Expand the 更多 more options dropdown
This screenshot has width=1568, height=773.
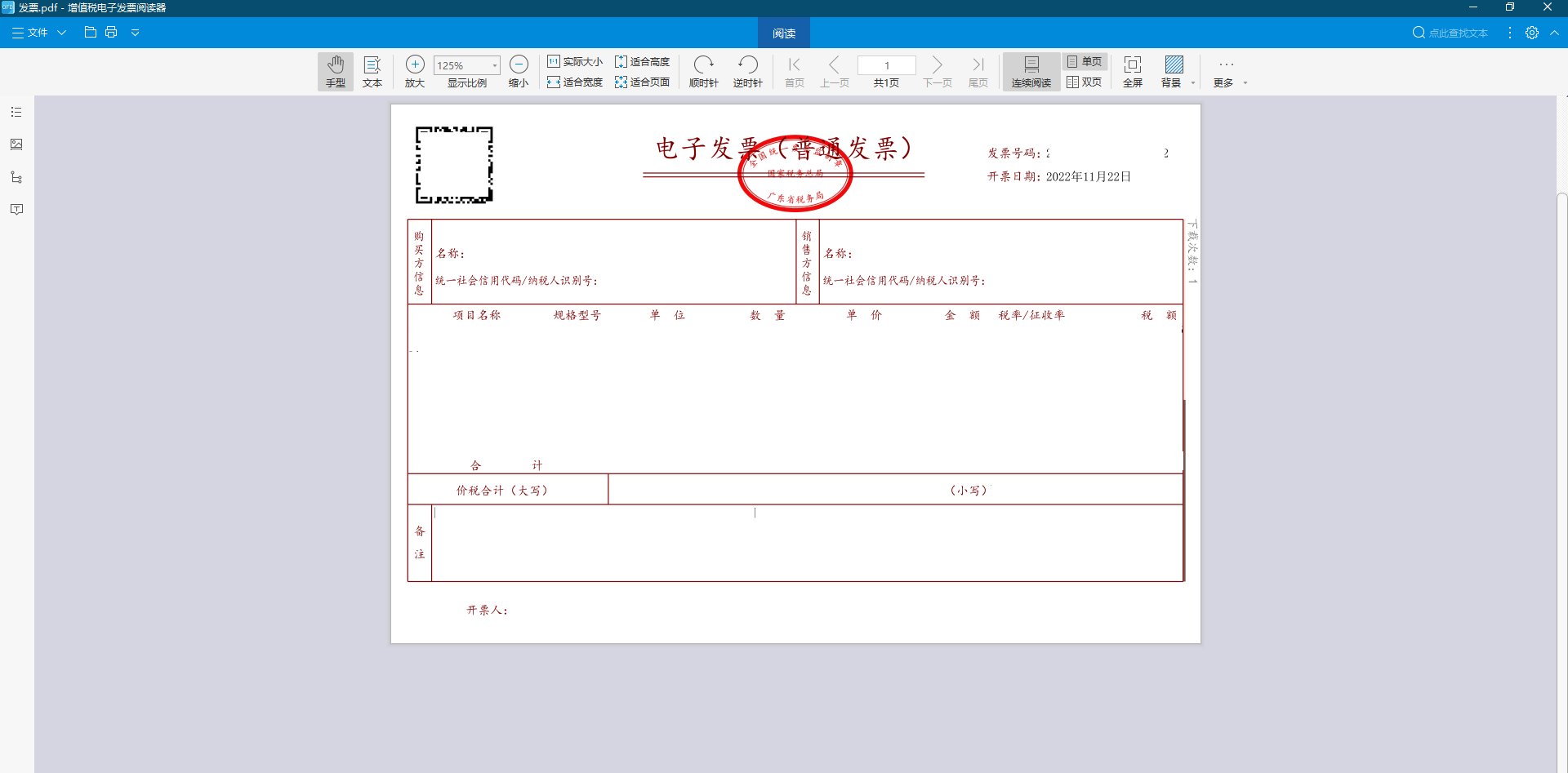click(x=1245, y=82)
